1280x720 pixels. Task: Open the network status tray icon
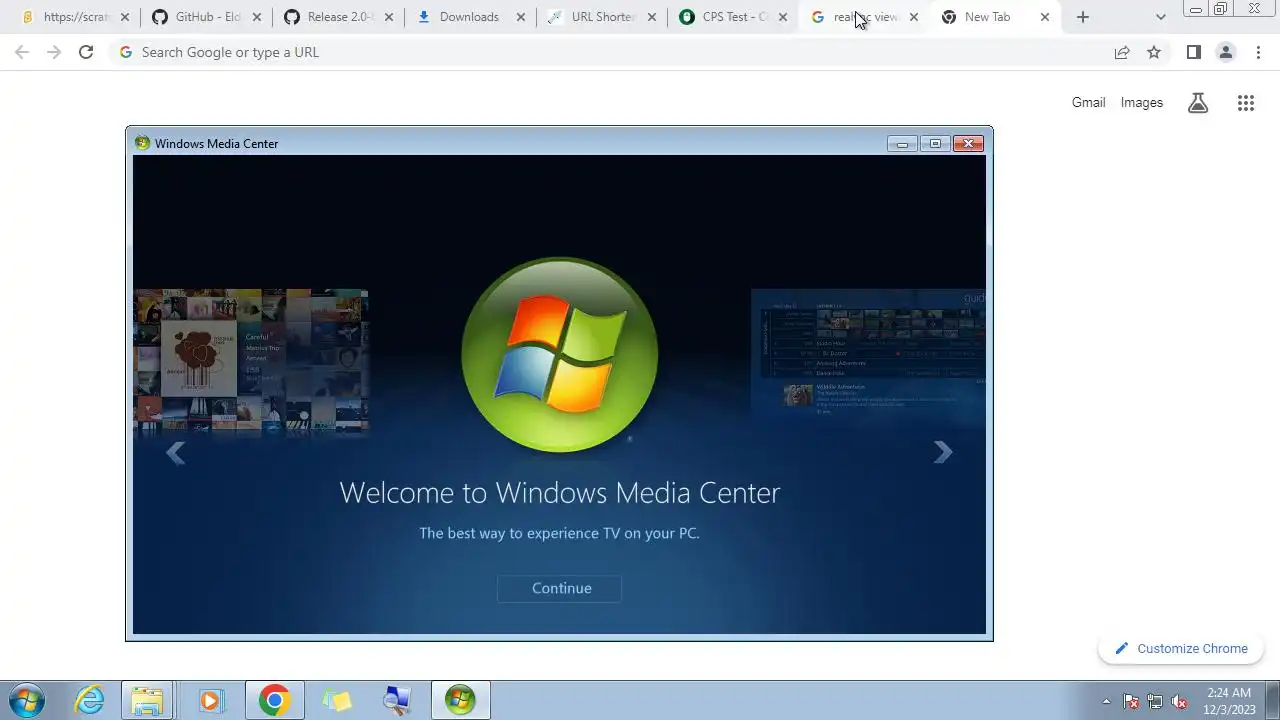tap(1155, 701)
